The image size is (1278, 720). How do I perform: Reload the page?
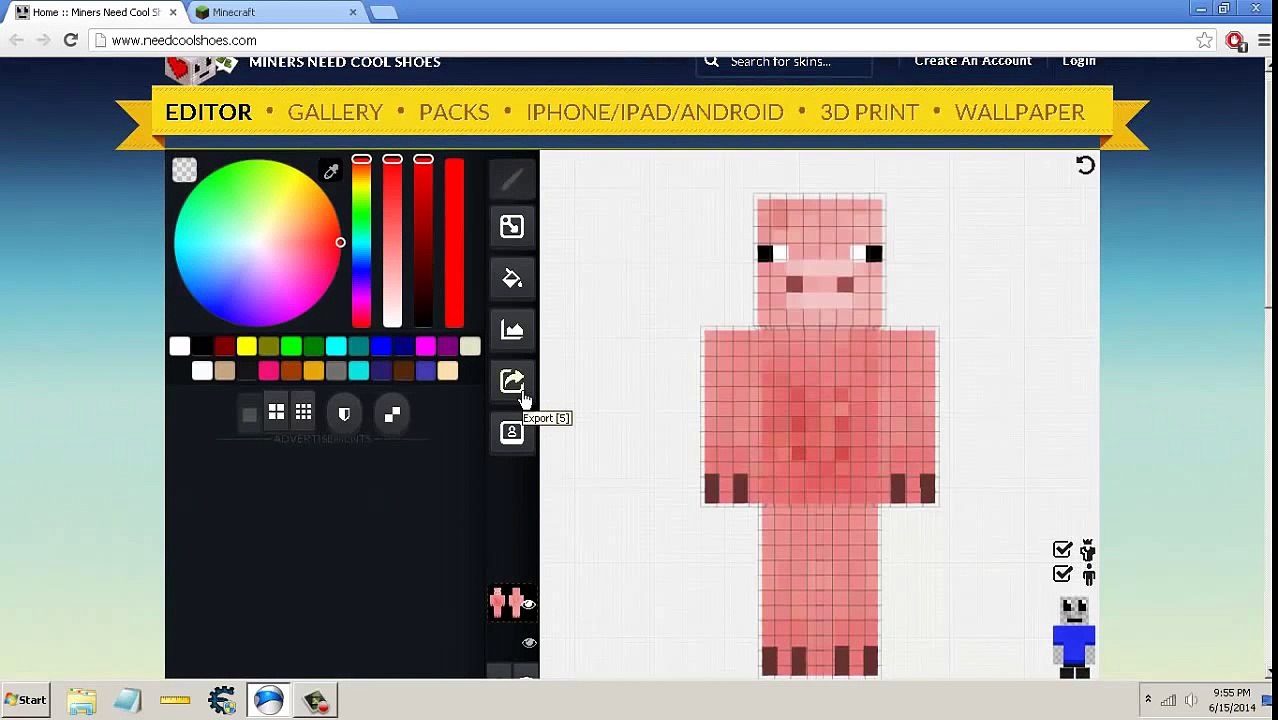[x=70, y=40]
